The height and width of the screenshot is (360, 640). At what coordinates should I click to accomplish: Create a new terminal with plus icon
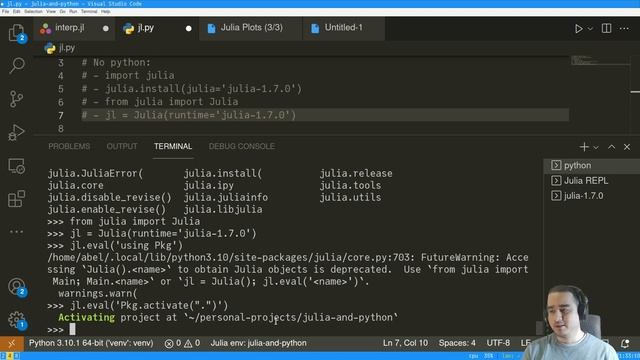(x=584, y=147)
